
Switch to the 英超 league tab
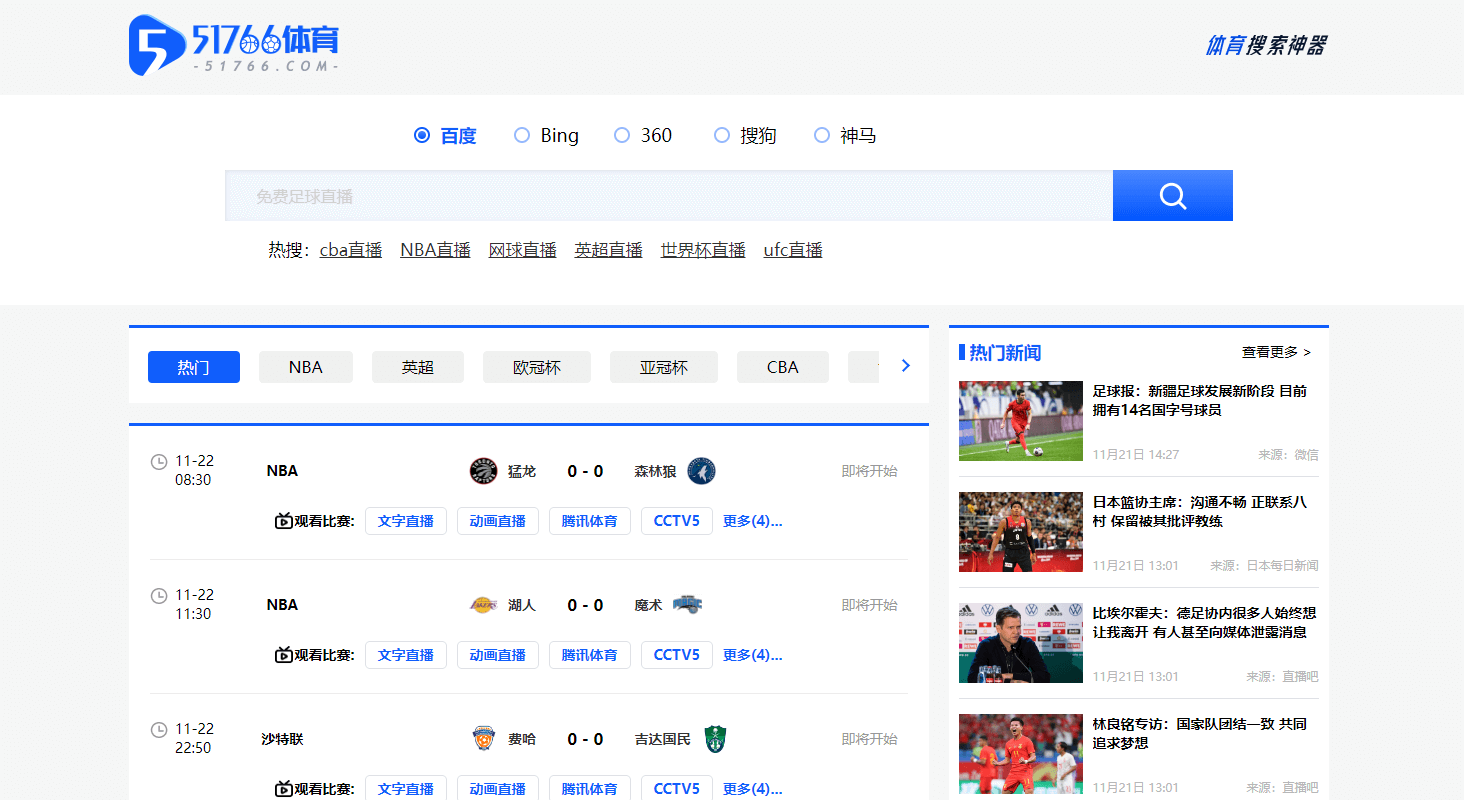(418, 367)
